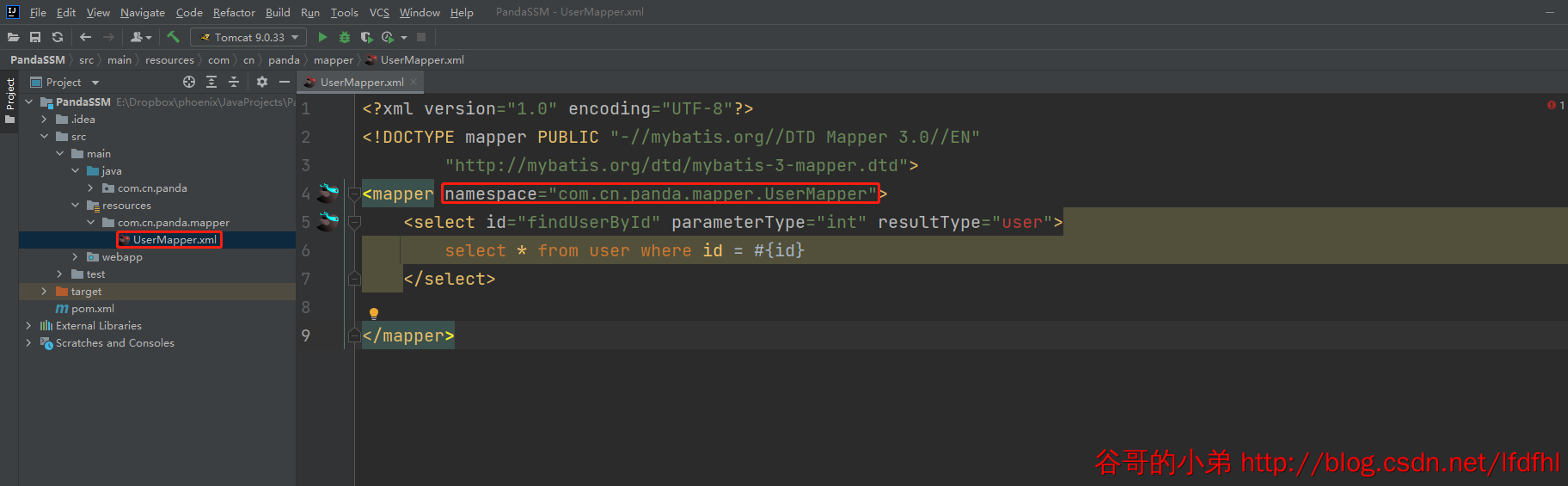Click the Locate/Select Opened File target icon
The height and width of the screenshot is (486, 1568).
coord(189,82)
